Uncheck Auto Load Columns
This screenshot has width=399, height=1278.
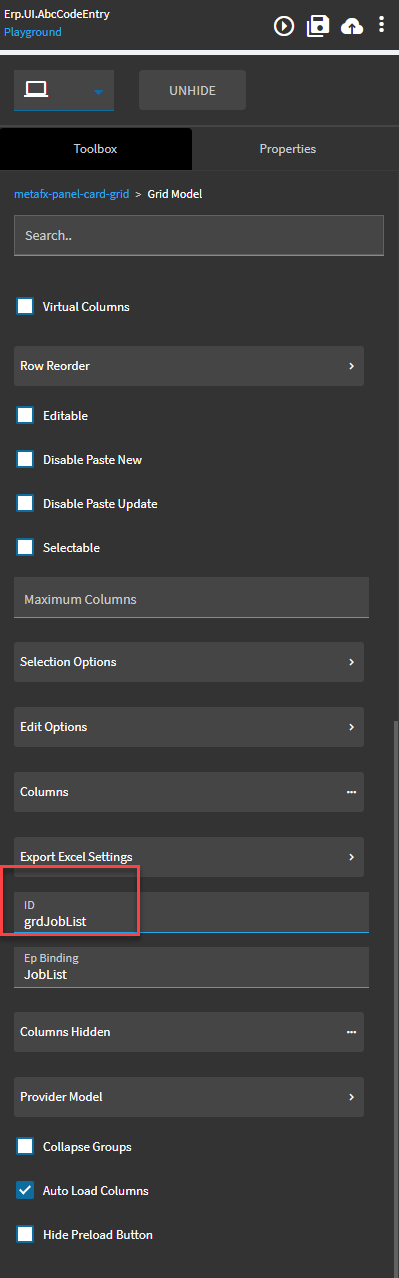[x=25, y=1191]
